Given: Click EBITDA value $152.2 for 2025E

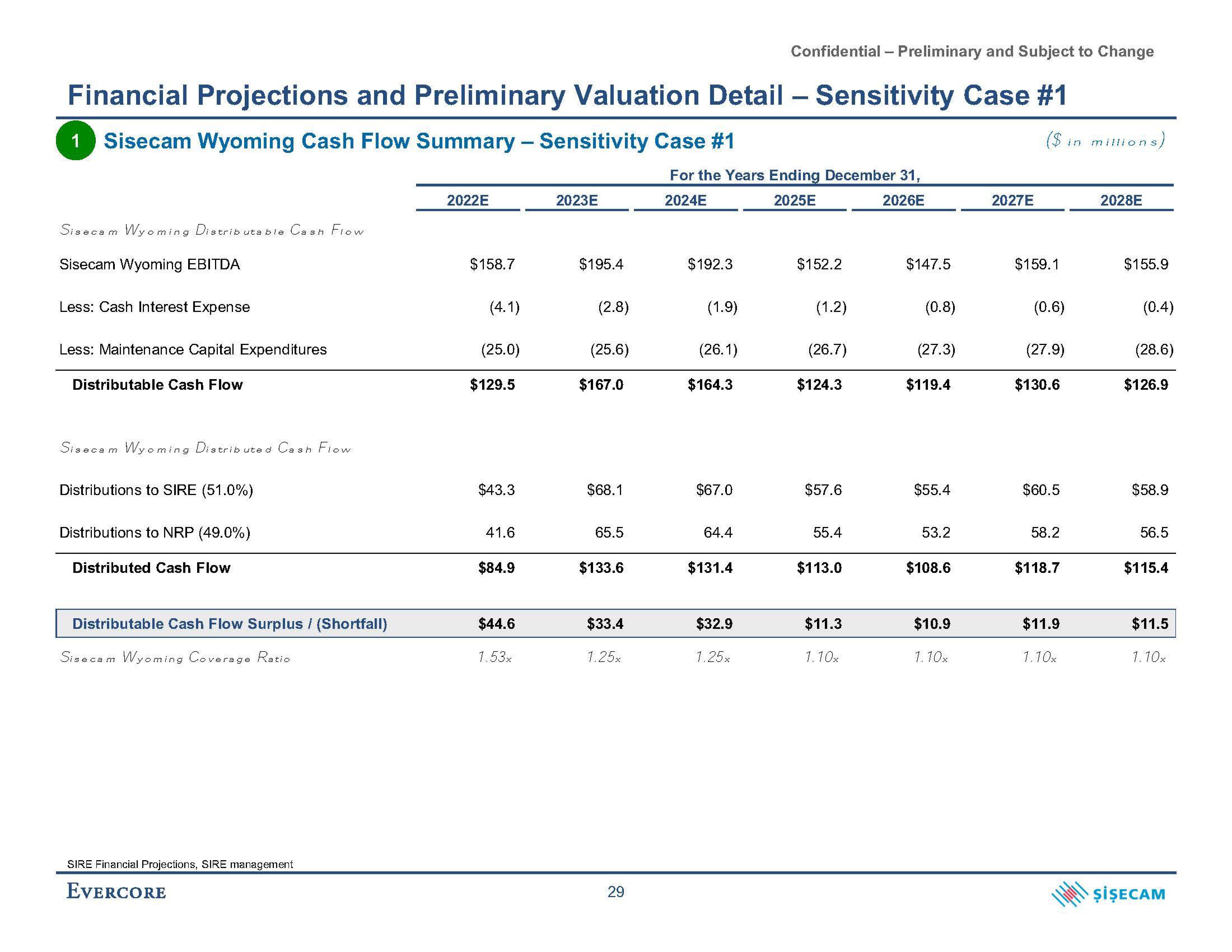Looking at the screenshot, I should pyautogui.click(x=819, y=265).
